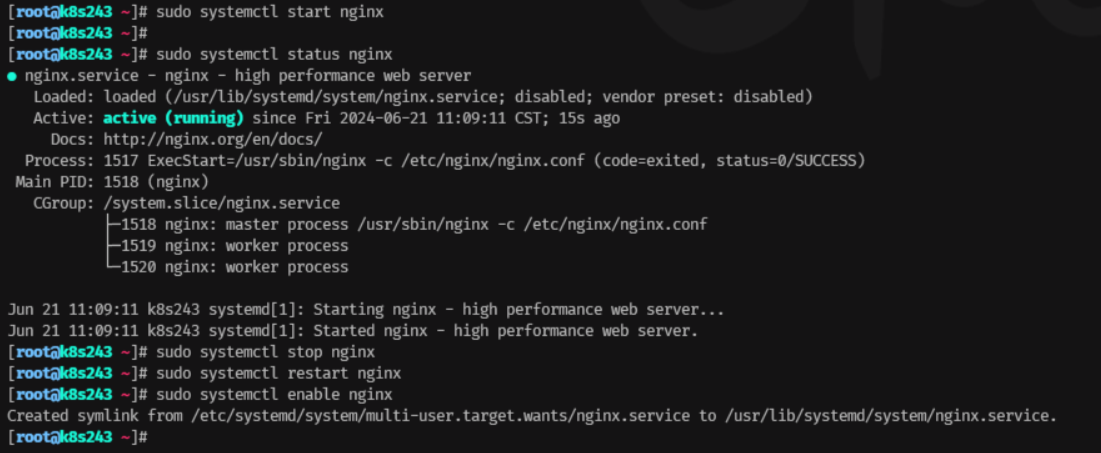Click the http://nginx.org/en/docs/ link
1101x453 pixels.
pos(213,140)
